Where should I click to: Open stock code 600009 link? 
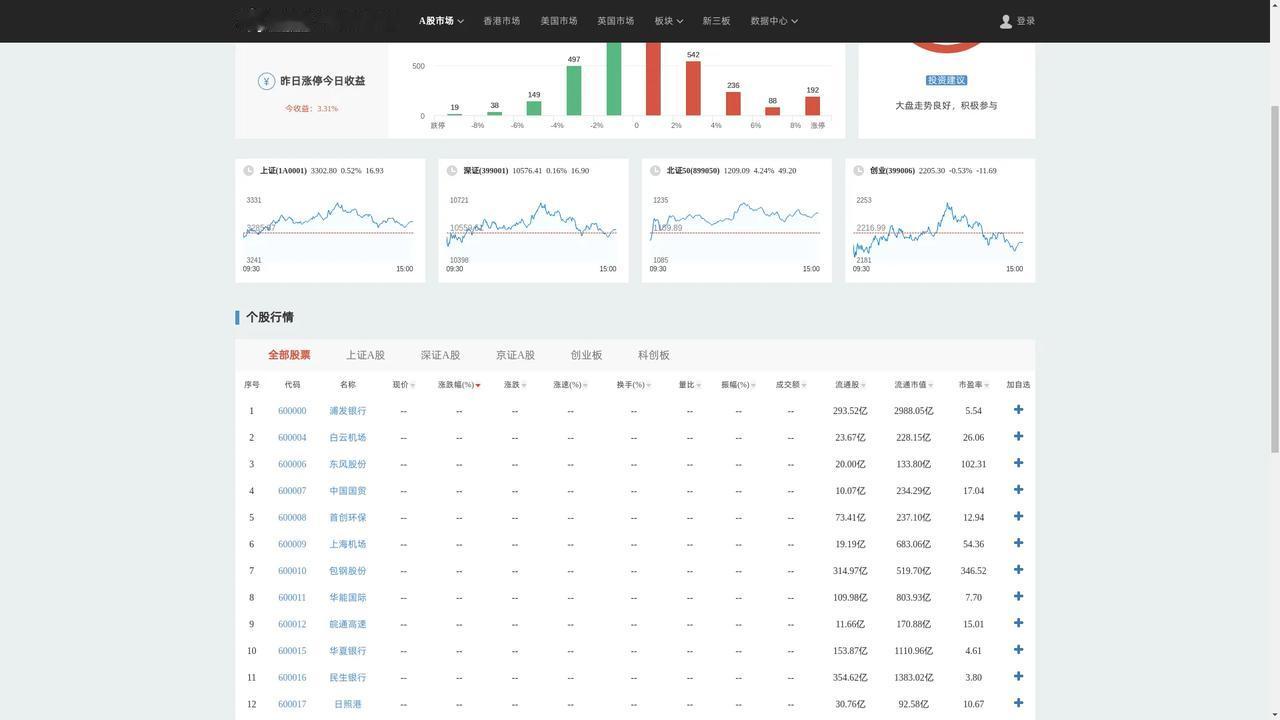tap(292, 544)
